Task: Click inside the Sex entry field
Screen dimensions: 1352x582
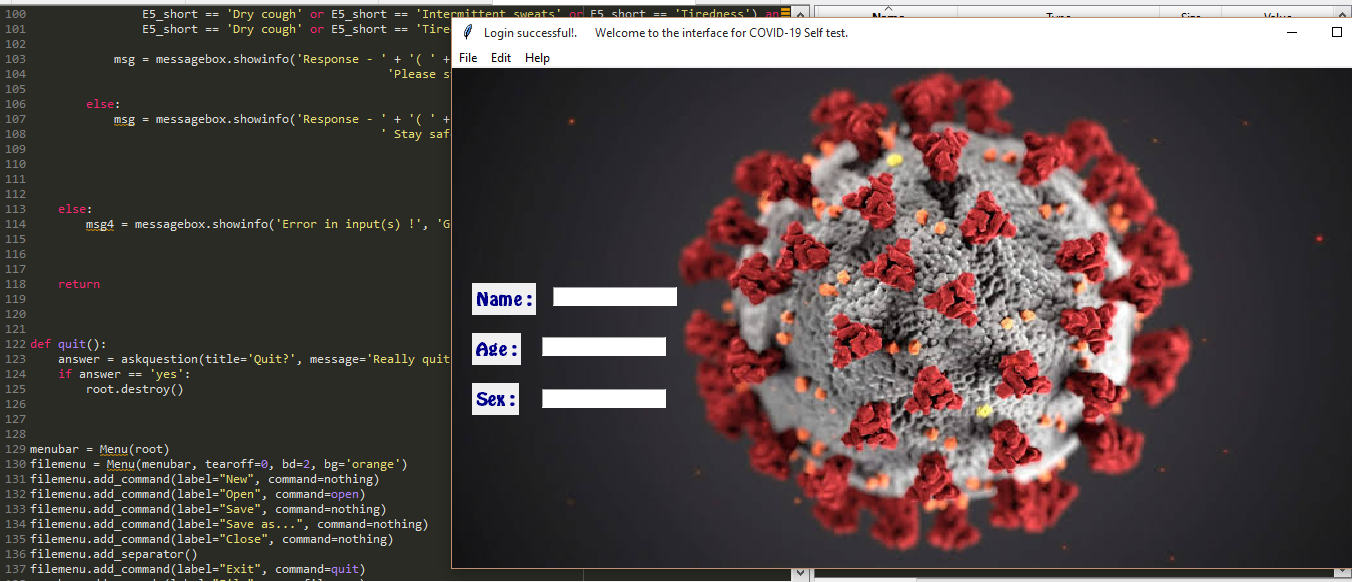Action: tap(603, 398)
